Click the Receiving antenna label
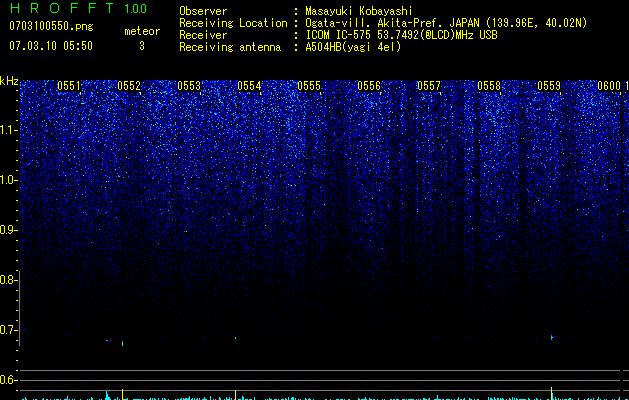The height and width of the screenshot is (400, 629). (x=230, y=47)
